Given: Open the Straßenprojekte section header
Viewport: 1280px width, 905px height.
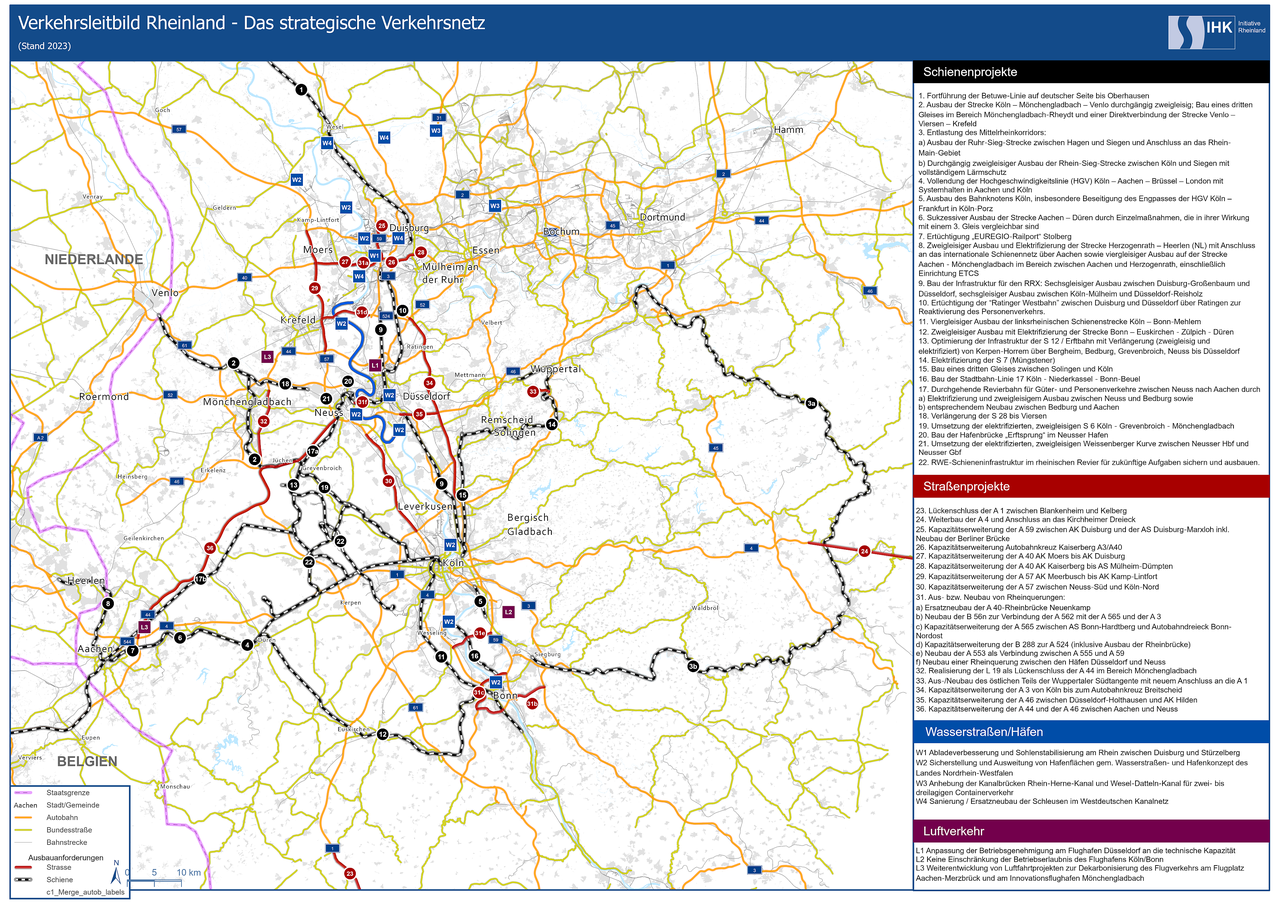Looking at the screenshot, I should (1091, 486).
